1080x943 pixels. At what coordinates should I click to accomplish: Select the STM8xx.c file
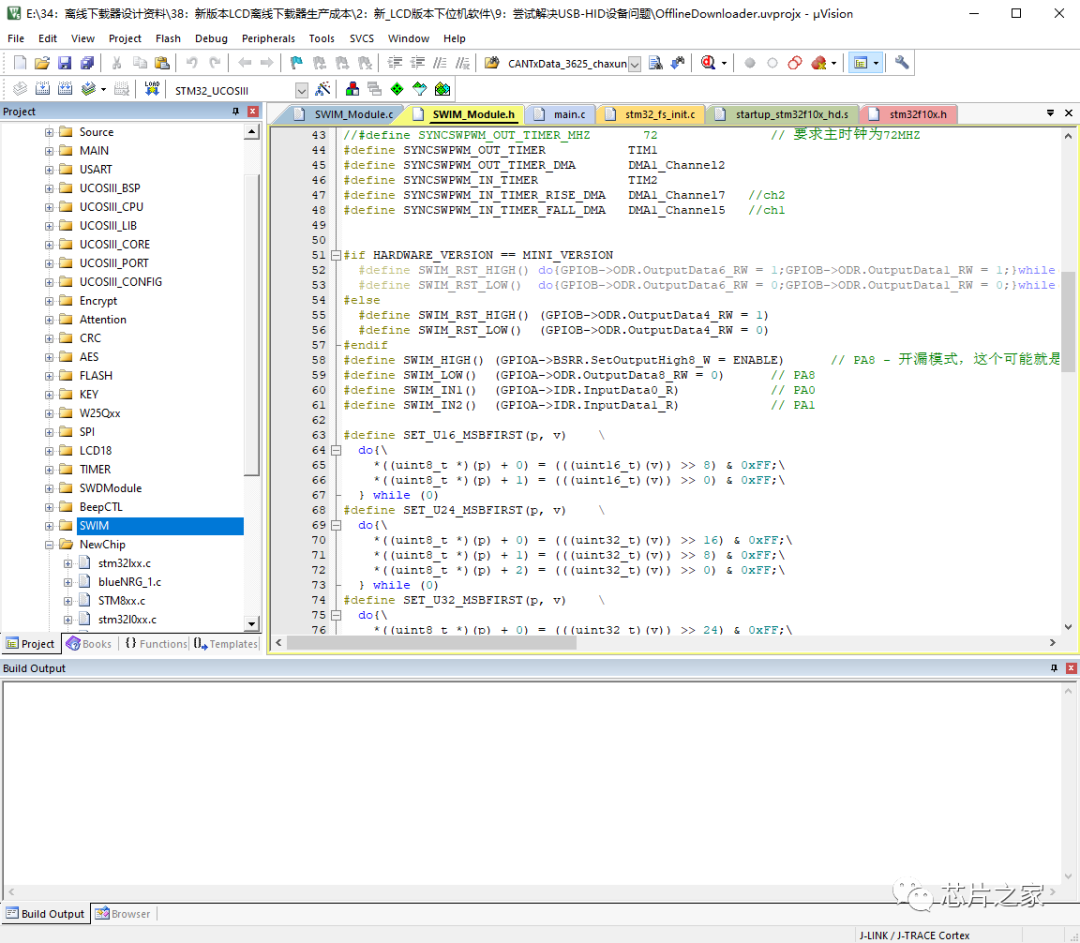121,601
